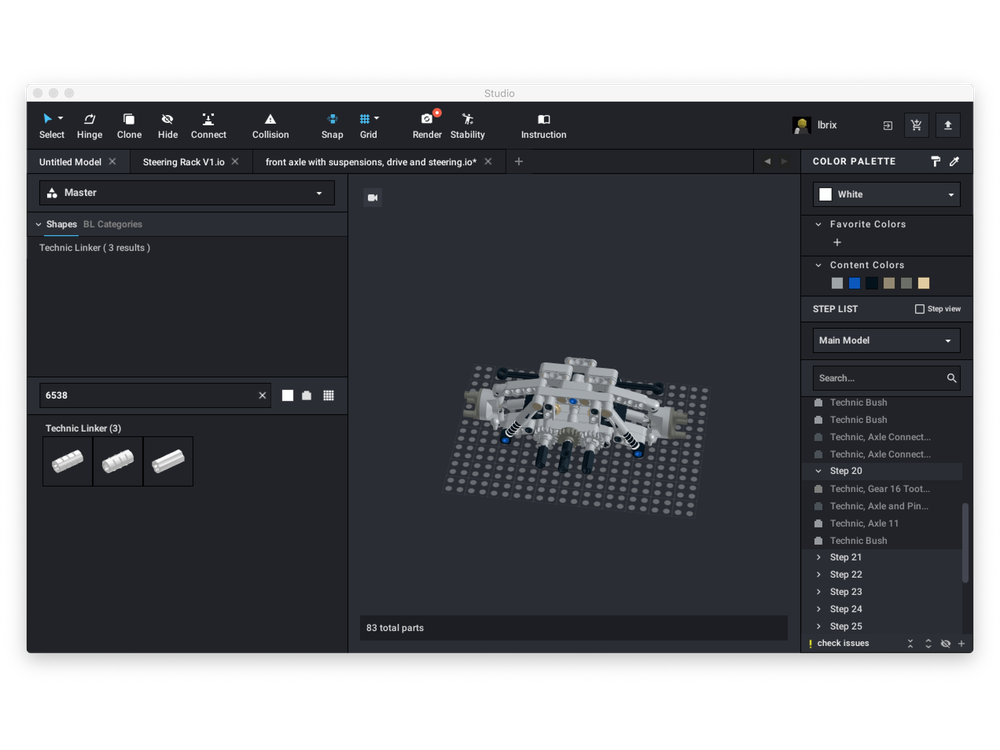Switch to BL Categories tab

point(112,224)
